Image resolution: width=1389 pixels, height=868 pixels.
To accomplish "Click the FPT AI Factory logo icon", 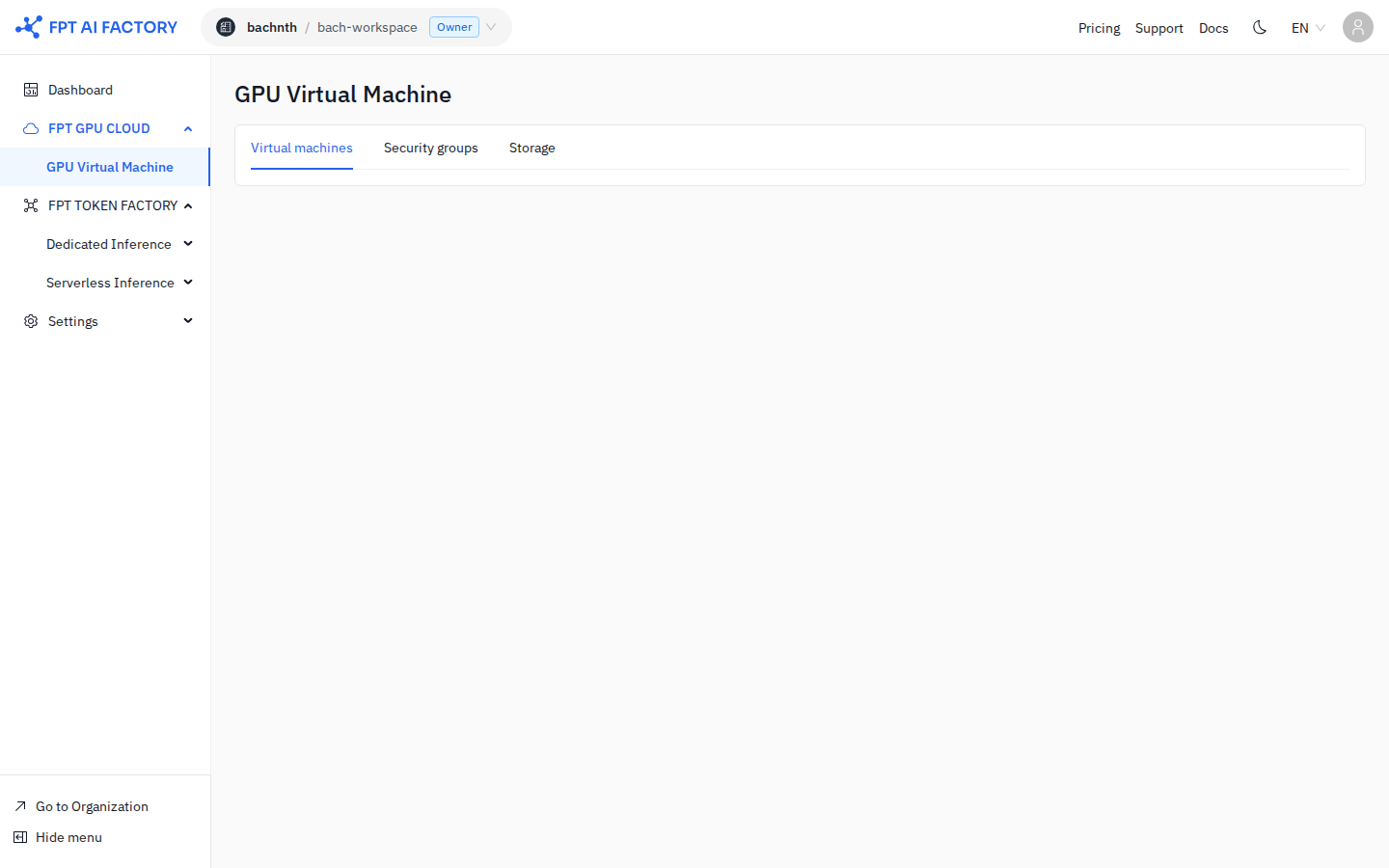I will pos(29,27).
